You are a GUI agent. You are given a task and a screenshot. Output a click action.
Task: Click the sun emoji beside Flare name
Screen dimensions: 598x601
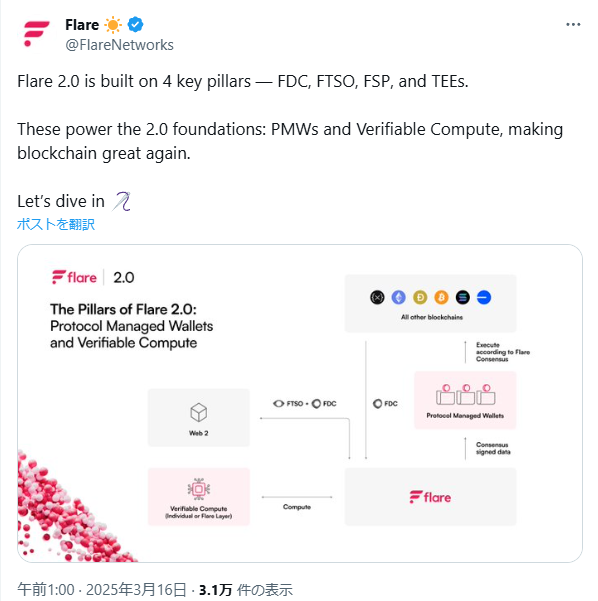pyautogui.click(x=113, y=25)
